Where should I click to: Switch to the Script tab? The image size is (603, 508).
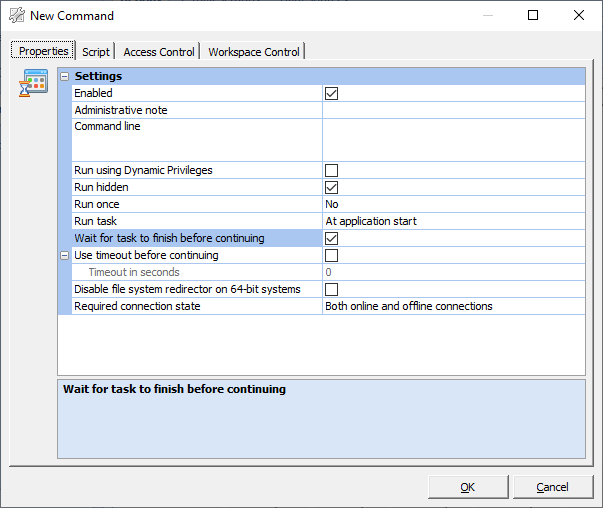tap(96, 52)
